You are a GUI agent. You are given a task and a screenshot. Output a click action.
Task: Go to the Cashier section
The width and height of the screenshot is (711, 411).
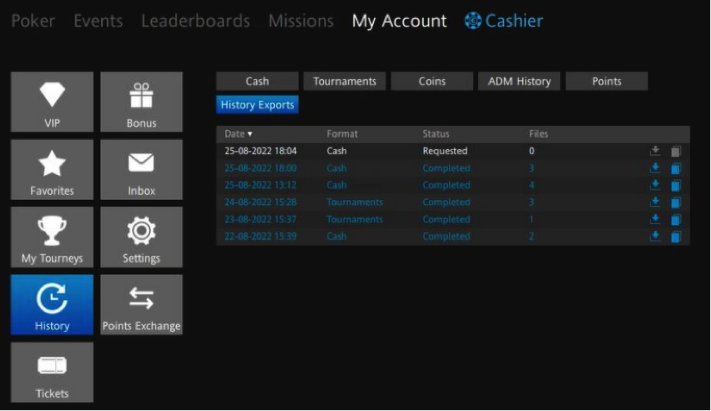[503, 21]
